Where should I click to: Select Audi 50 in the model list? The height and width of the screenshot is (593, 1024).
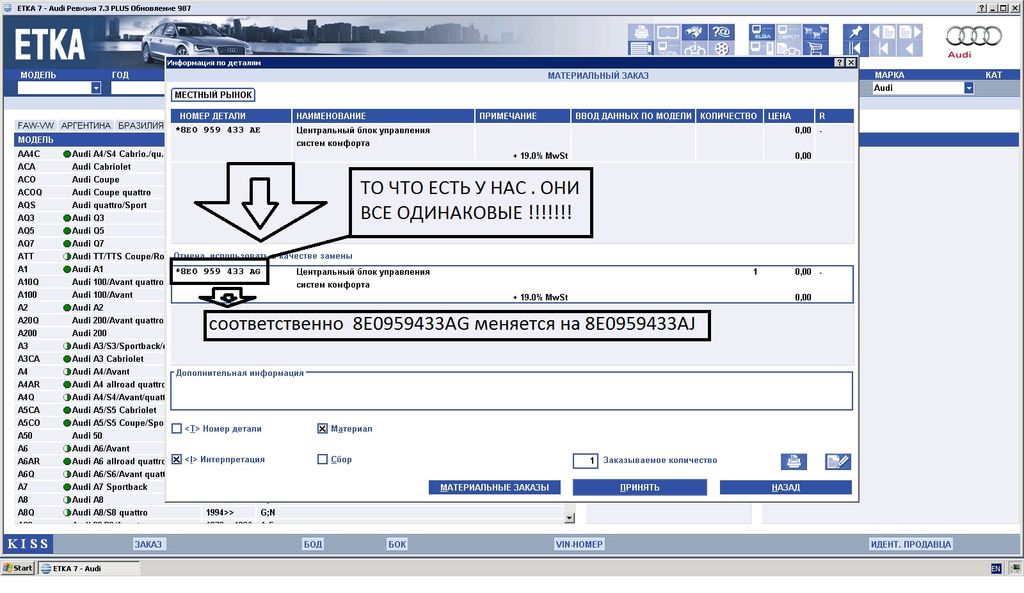[89, 436]
